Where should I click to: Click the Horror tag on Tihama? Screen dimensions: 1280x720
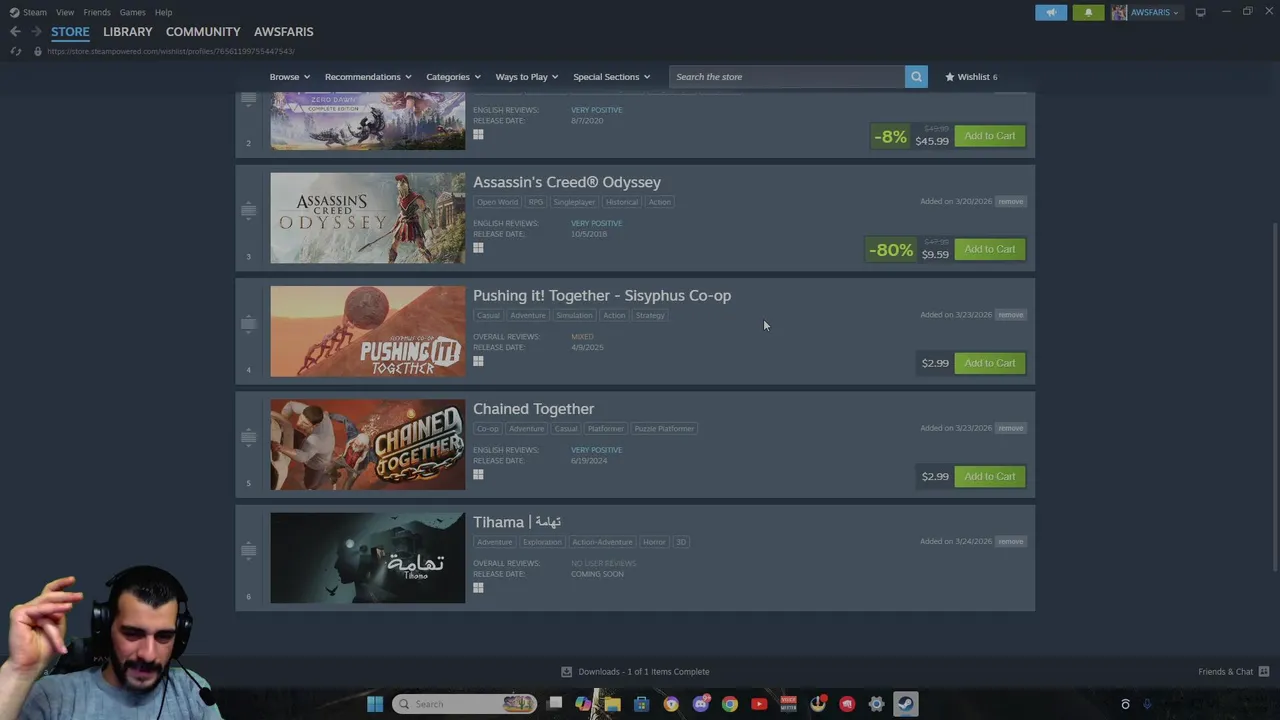654,542
